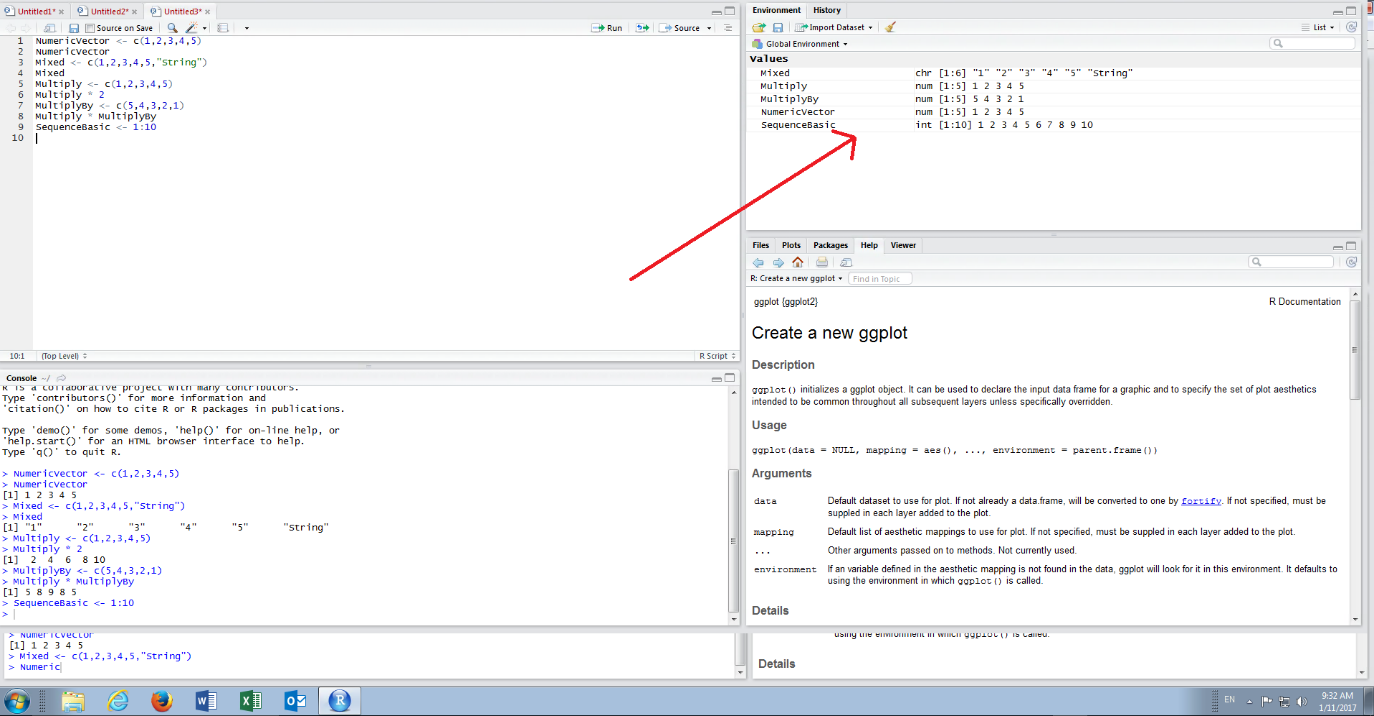Save the current script with disk icon
The height and width of the screenshot is (716, 1374).
pyautogui.click(x=74, y=28)
